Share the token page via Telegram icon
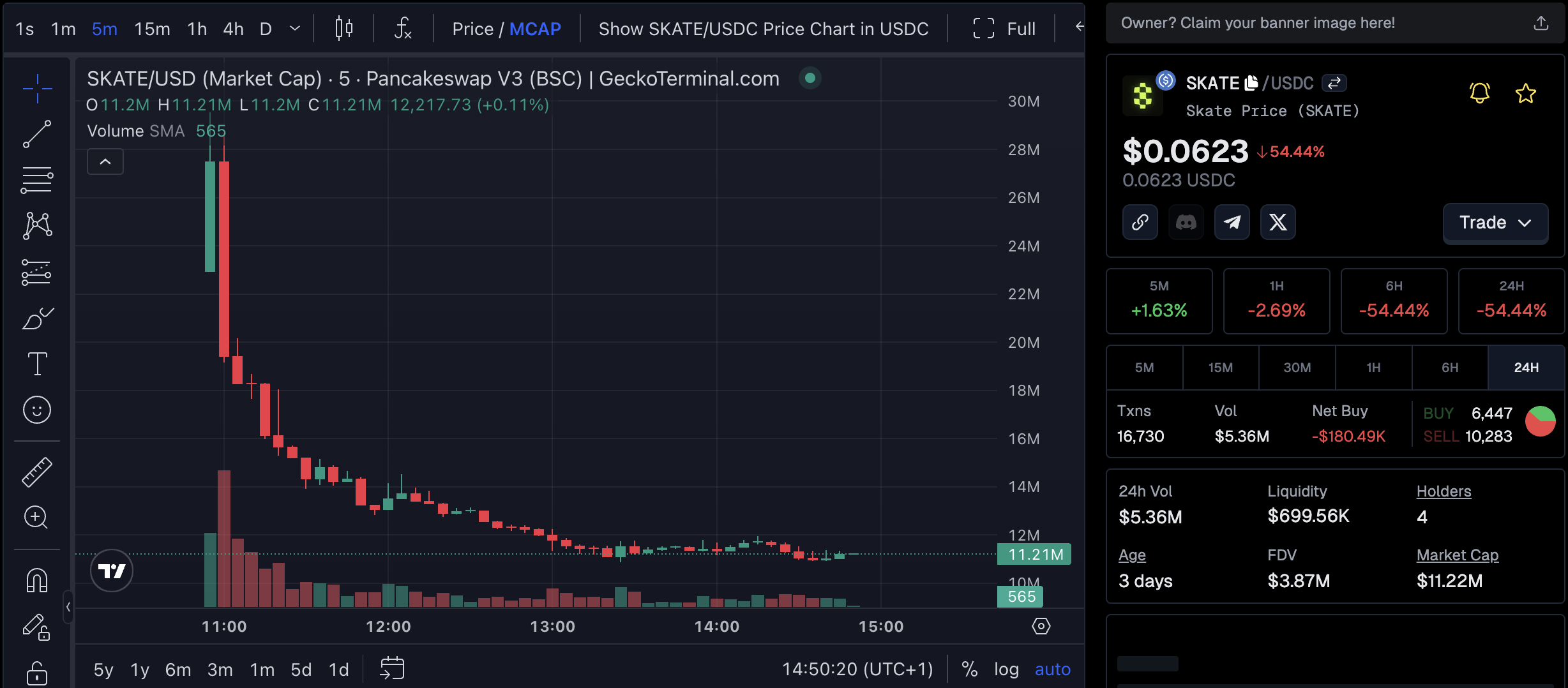This screenshot has width=1568, height=688. [x=1232, y=222]
